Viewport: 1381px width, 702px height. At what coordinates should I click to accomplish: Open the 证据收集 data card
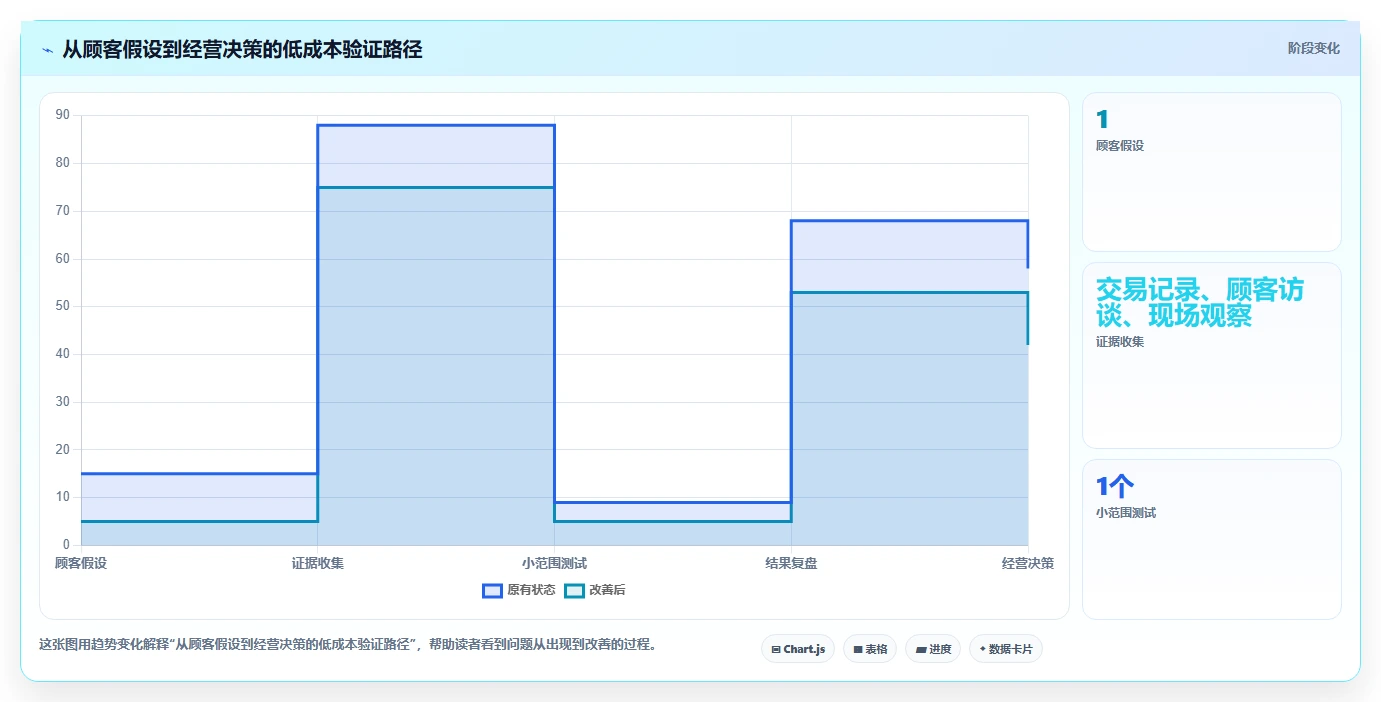click(1211, 355)
